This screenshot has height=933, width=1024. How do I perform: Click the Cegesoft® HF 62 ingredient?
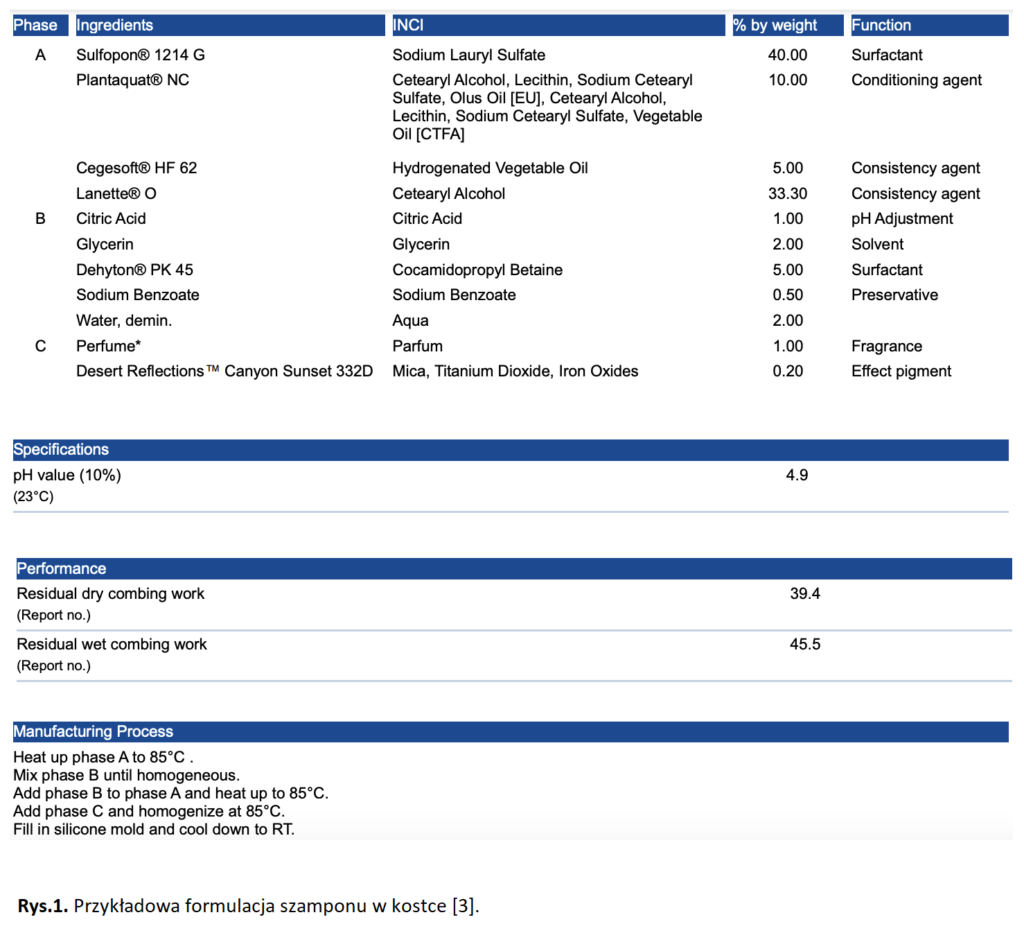(x=136, y=168)
